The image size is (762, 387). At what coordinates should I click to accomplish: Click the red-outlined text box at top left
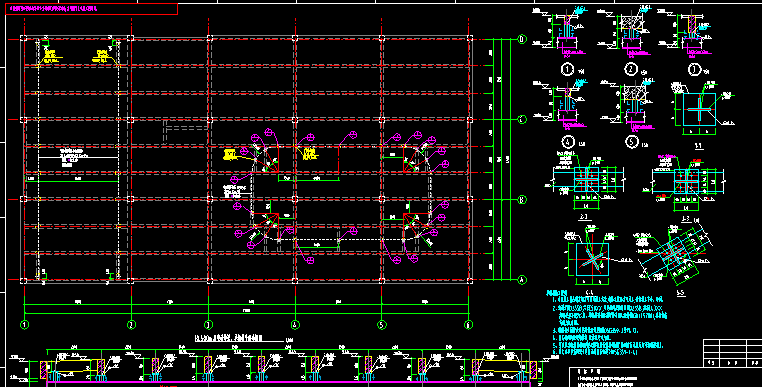click(91, 9)
